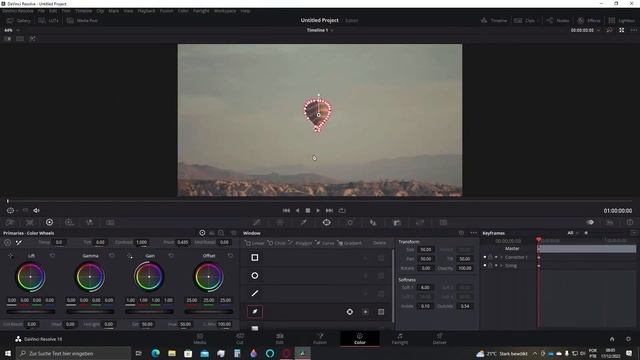The height and width of the screenshot is (360, 640).
Task: Open the File menu
Action: [x=41, y=11]
